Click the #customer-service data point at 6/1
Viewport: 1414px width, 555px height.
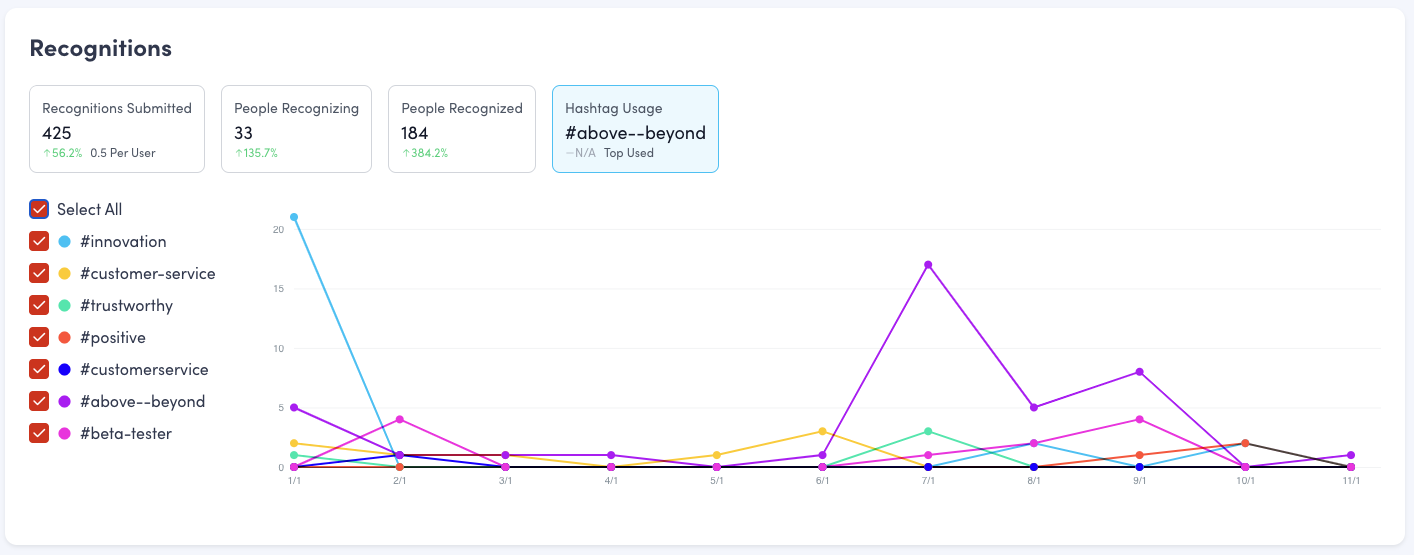pos(822,431)
